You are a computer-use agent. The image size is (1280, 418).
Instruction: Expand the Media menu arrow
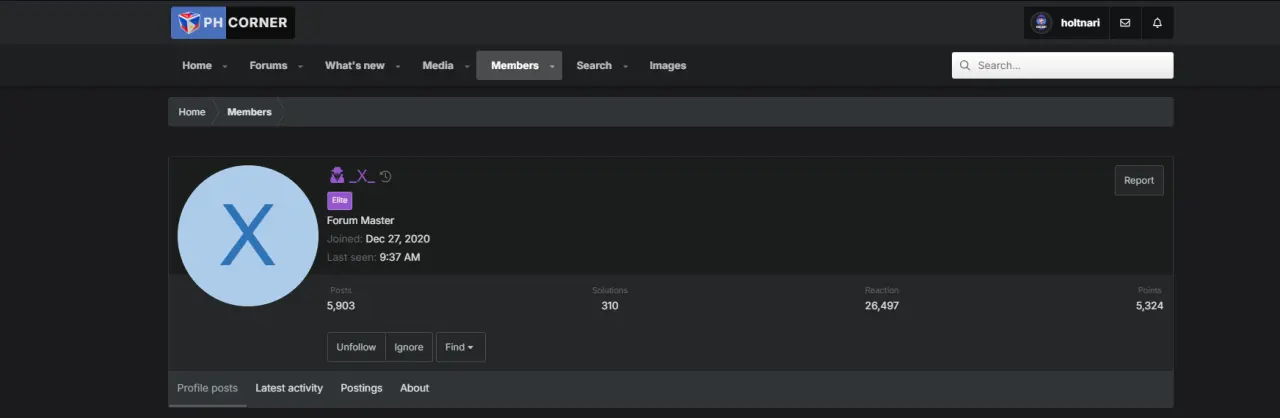[465, 66]
